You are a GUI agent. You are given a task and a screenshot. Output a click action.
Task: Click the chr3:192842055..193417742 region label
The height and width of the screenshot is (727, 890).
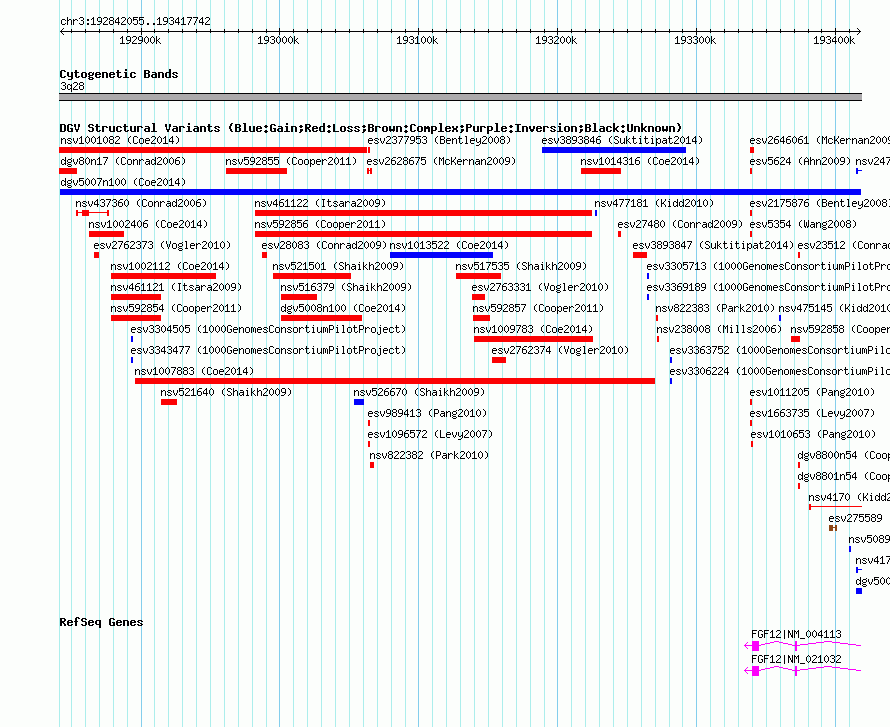point(135,21)
